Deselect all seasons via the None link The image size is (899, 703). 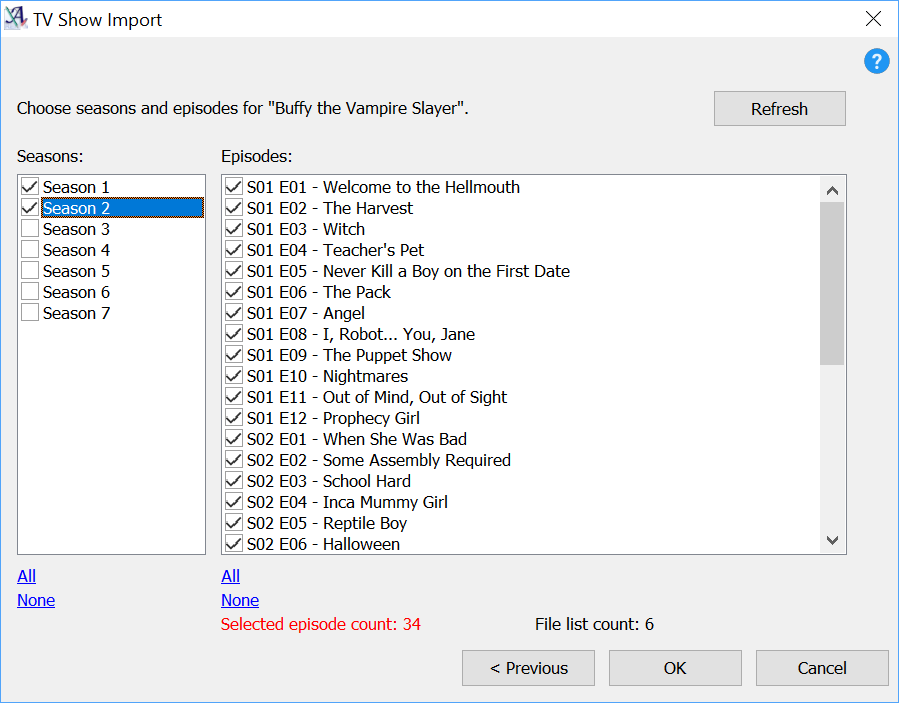[x=36, y=600]
